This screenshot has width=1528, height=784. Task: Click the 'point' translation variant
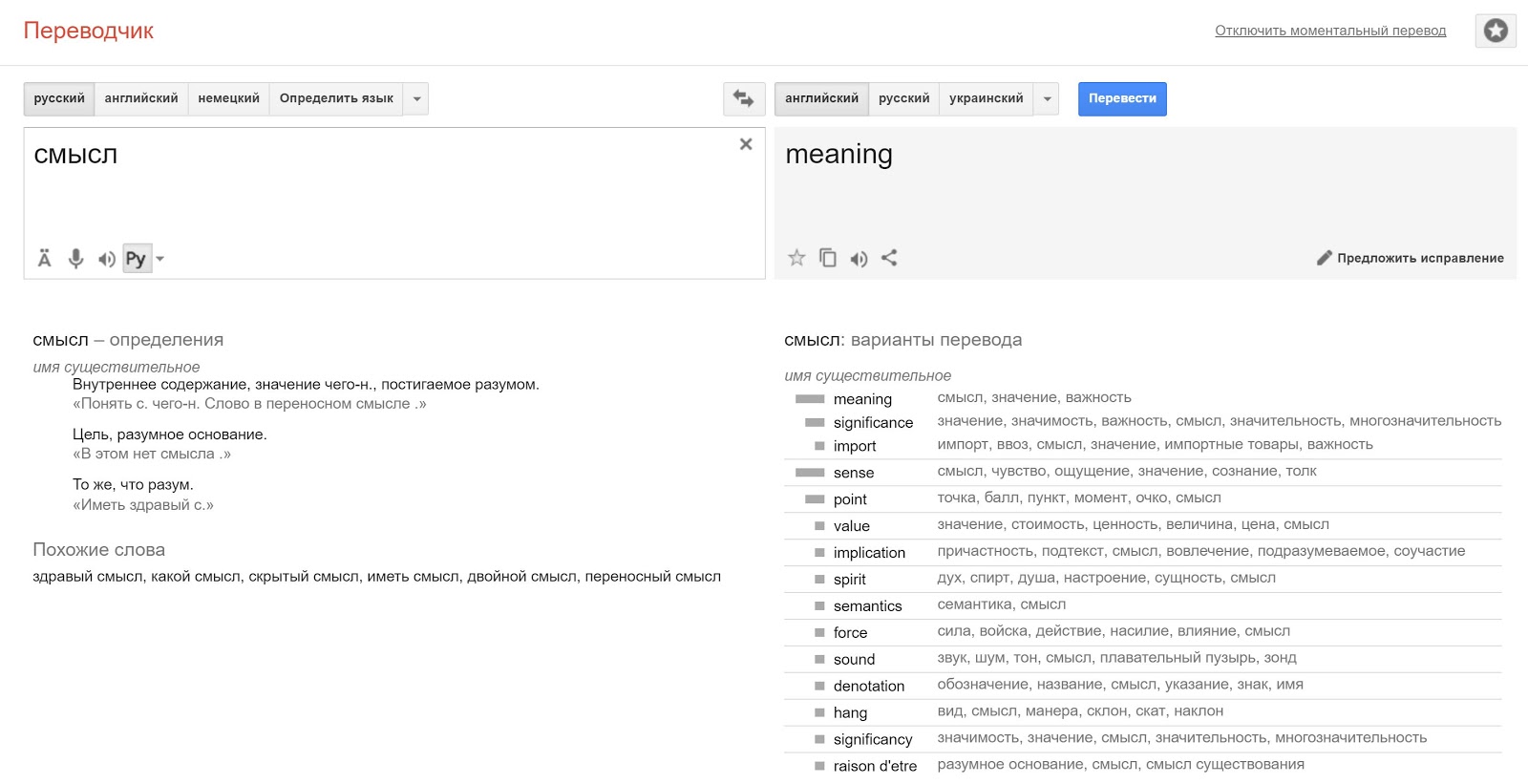pyautogui.click(x=850, y=499)
